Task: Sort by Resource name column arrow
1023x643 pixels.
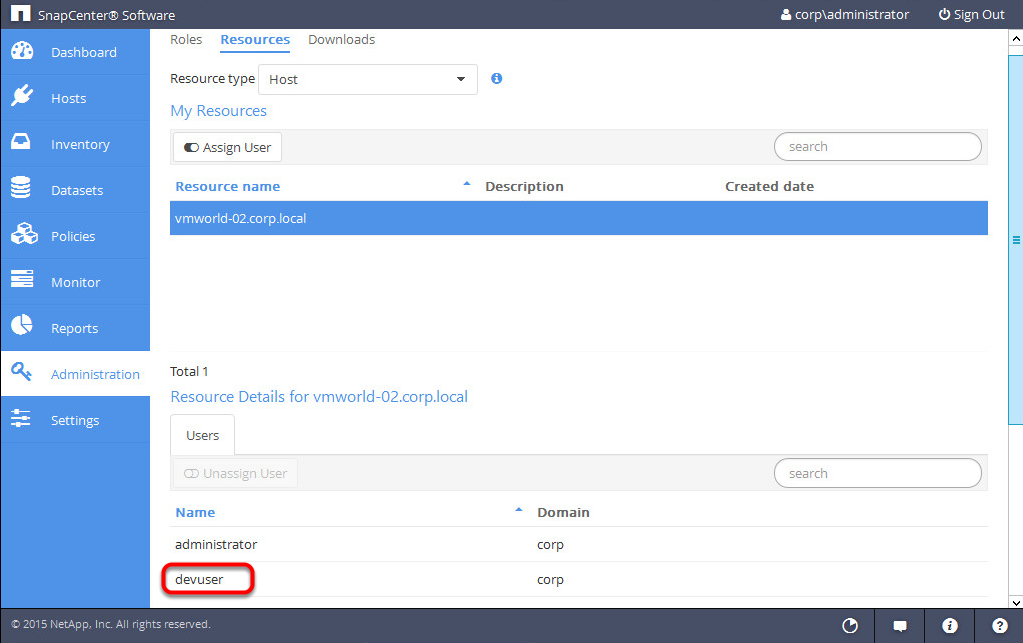Action: point(466,185)
